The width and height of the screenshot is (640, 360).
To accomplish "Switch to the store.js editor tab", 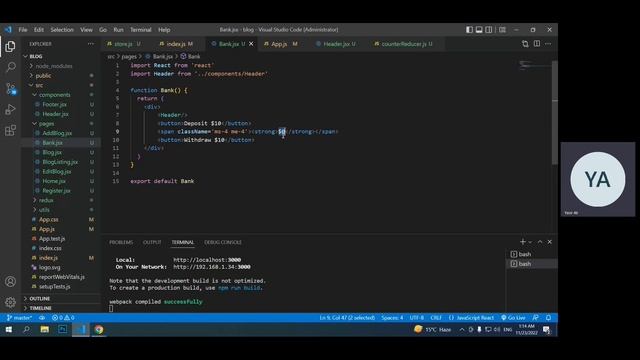I will (124, 44).
